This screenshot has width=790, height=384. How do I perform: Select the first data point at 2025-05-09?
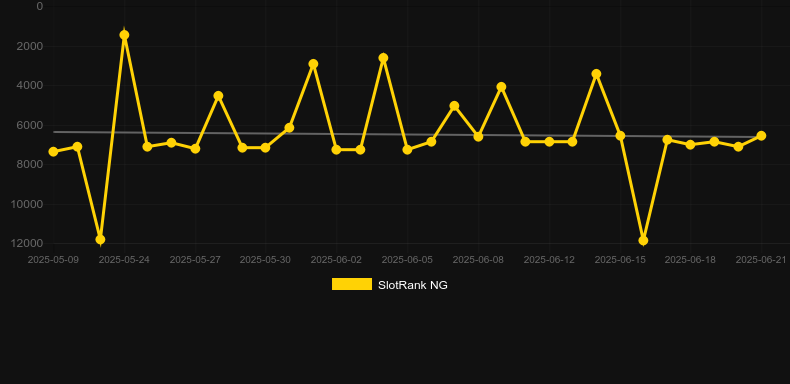(53, 152)
